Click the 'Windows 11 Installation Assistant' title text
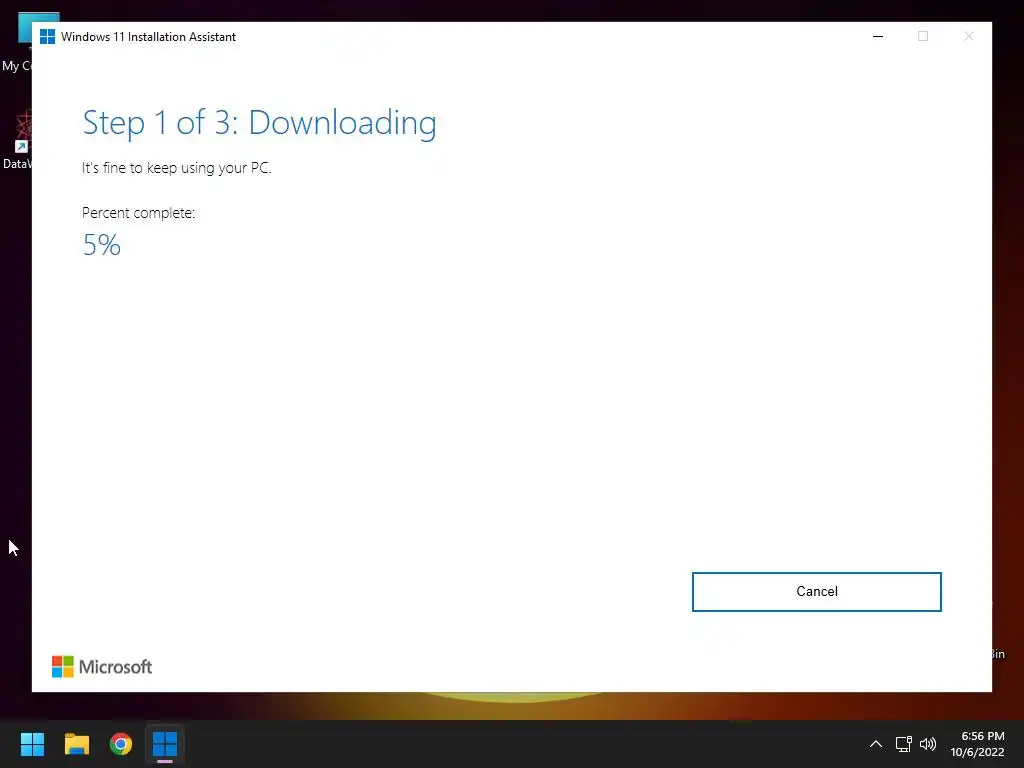 tap(148, 37)
